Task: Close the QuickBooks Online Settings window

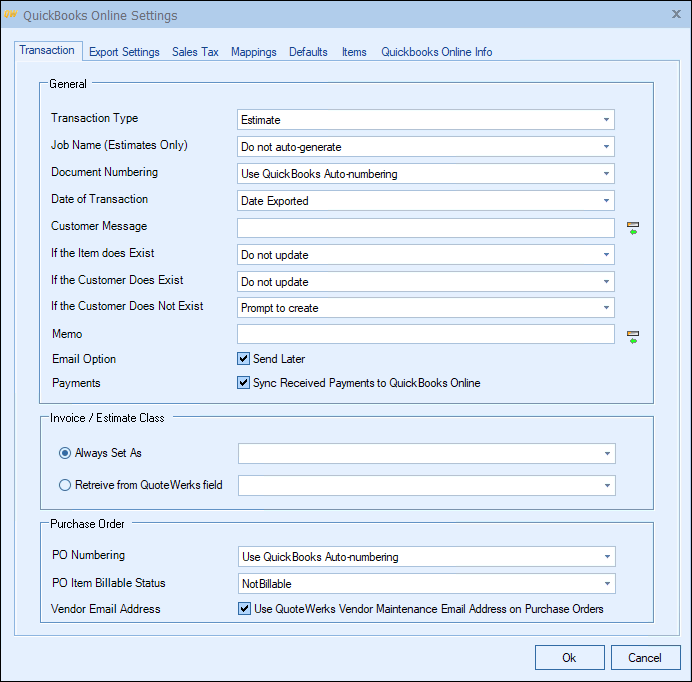Action: coord(676,15)
